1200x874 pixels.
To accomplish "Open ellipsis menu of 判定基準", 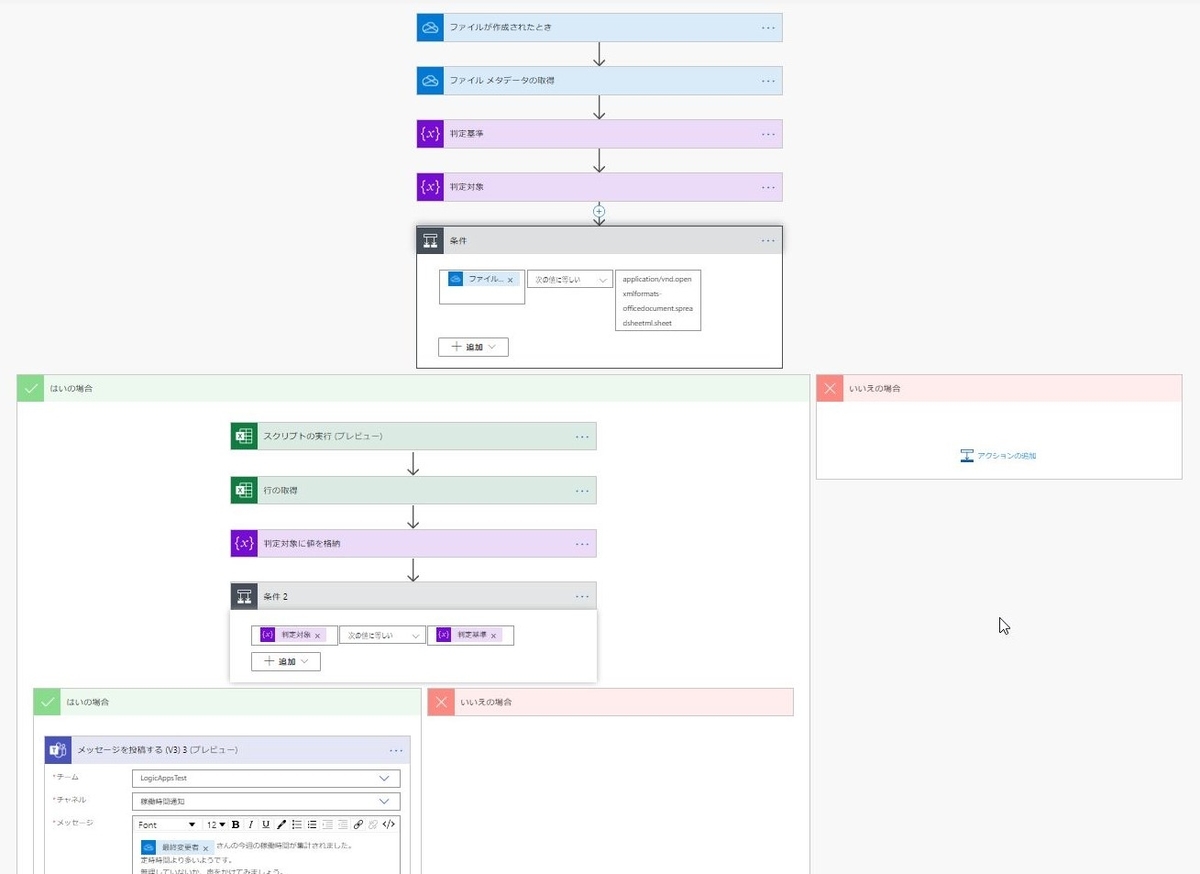I will (768, 134).
